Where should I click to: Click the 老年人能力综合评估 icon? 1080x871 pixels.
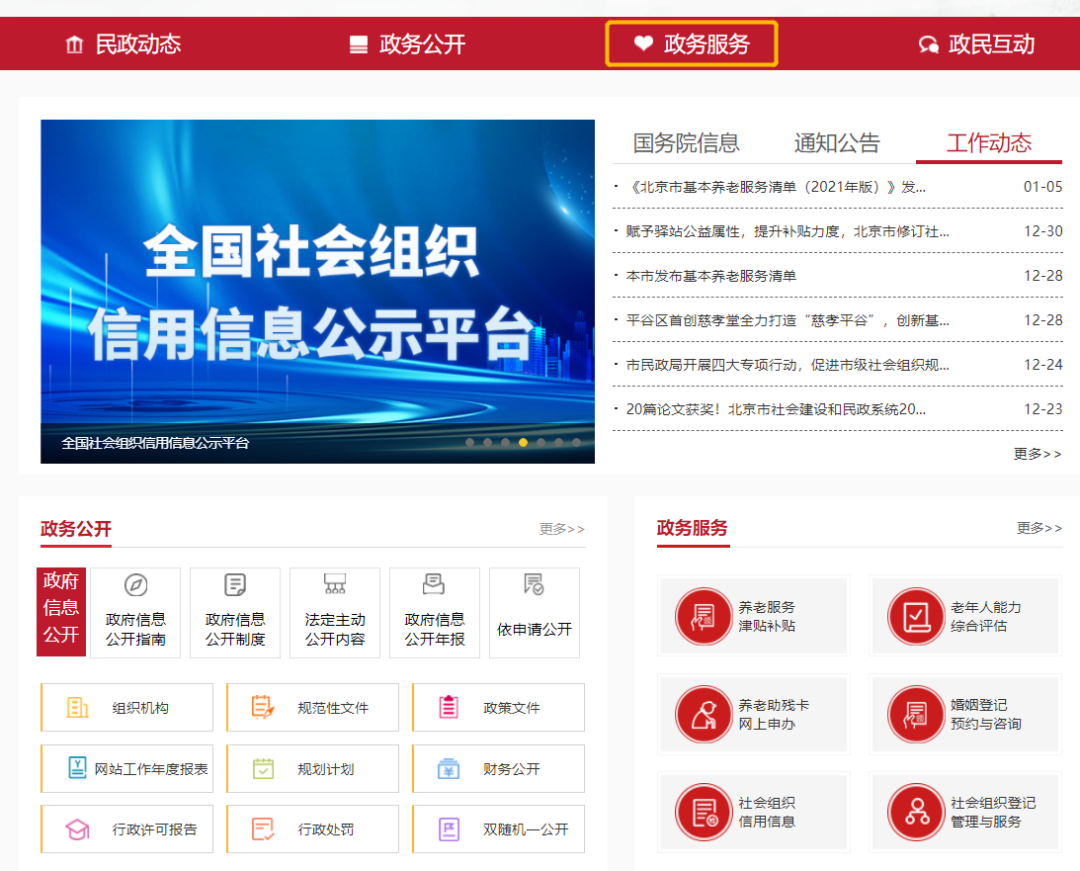coord(916,616)
